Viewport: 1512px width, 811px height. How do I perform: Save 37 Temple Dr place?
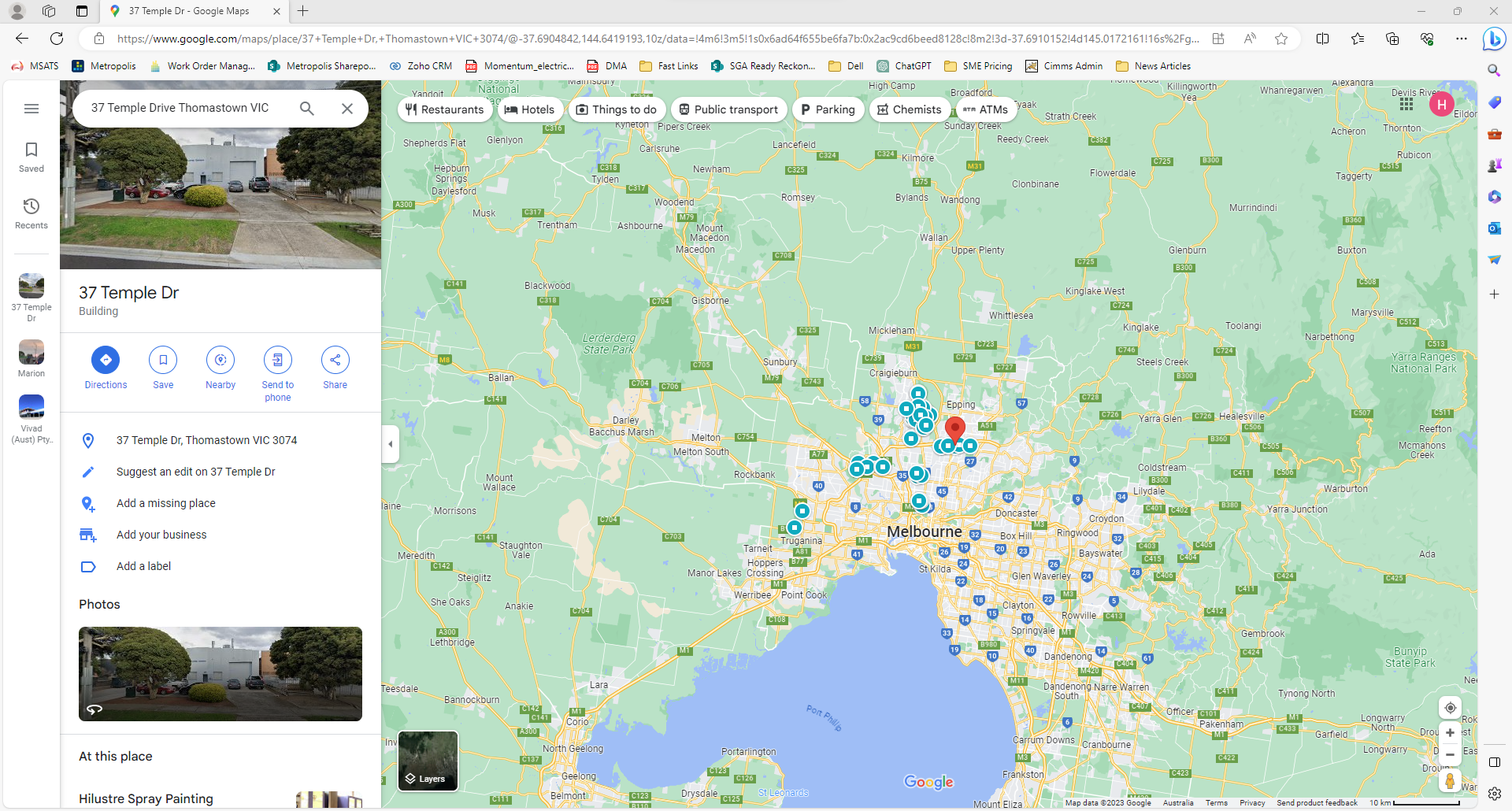163,368
